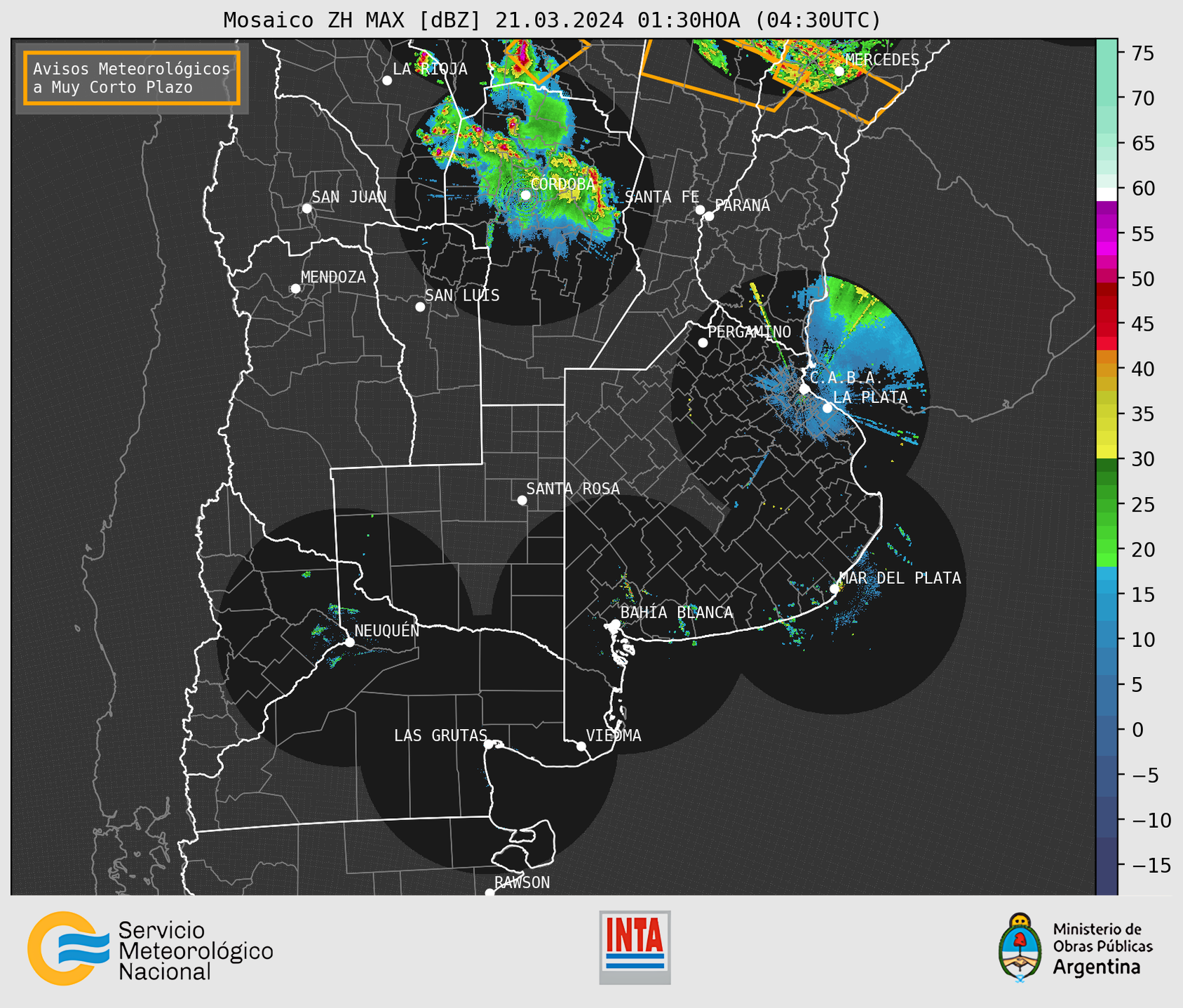Click the BAHÍA BLANCA label text
Image resolution: width=1183 pixels, height=1008 pixels.
pos(677,612)
